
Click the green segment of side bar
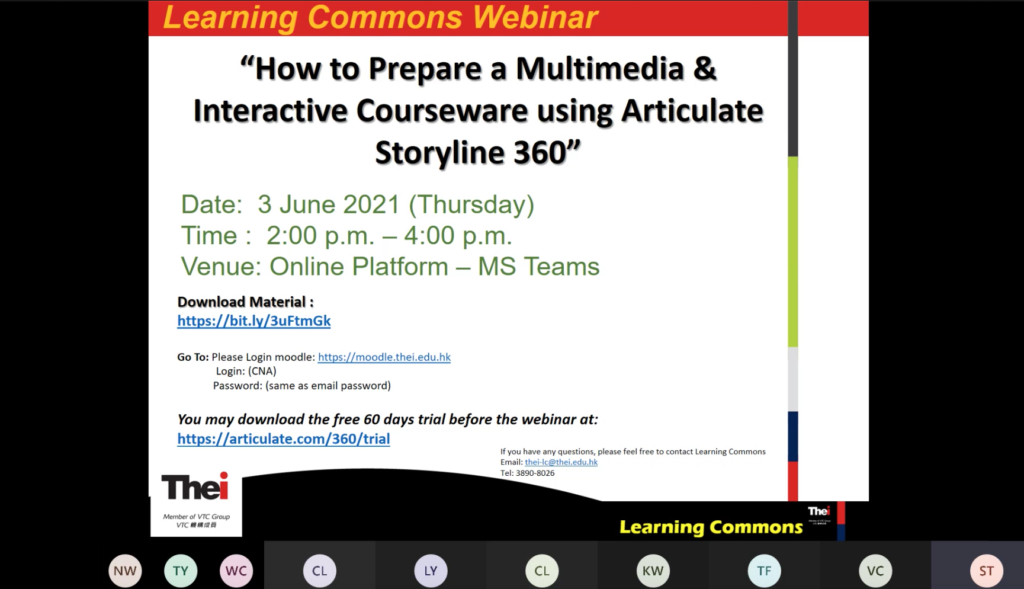pos(793,252)
